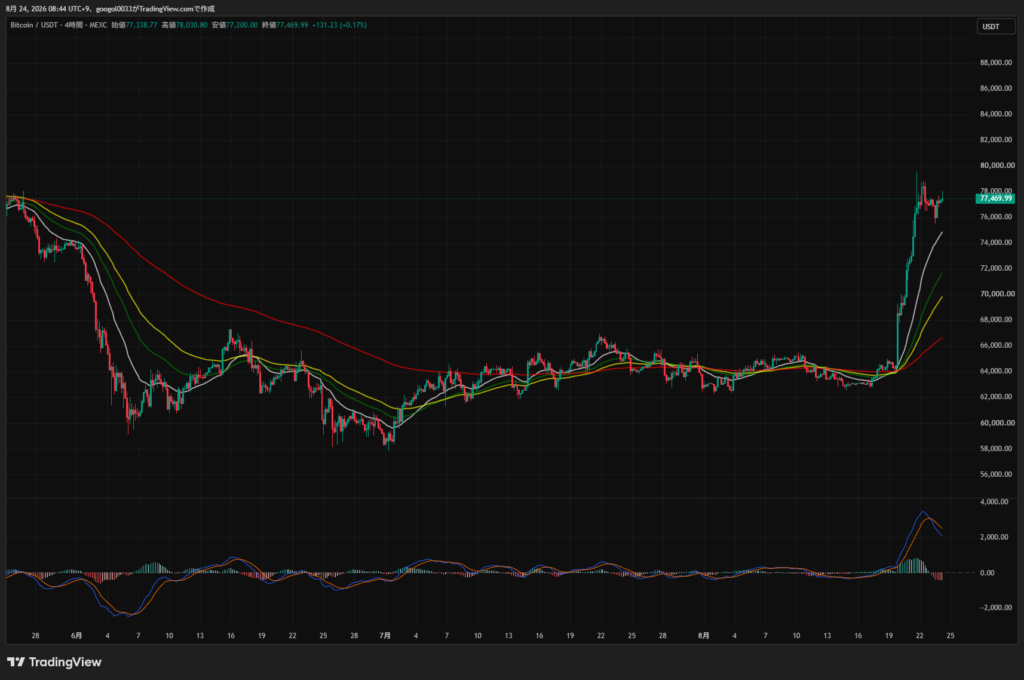
Task: Click the −2,000.00 MACD axis label
Action: coord(996,607)
